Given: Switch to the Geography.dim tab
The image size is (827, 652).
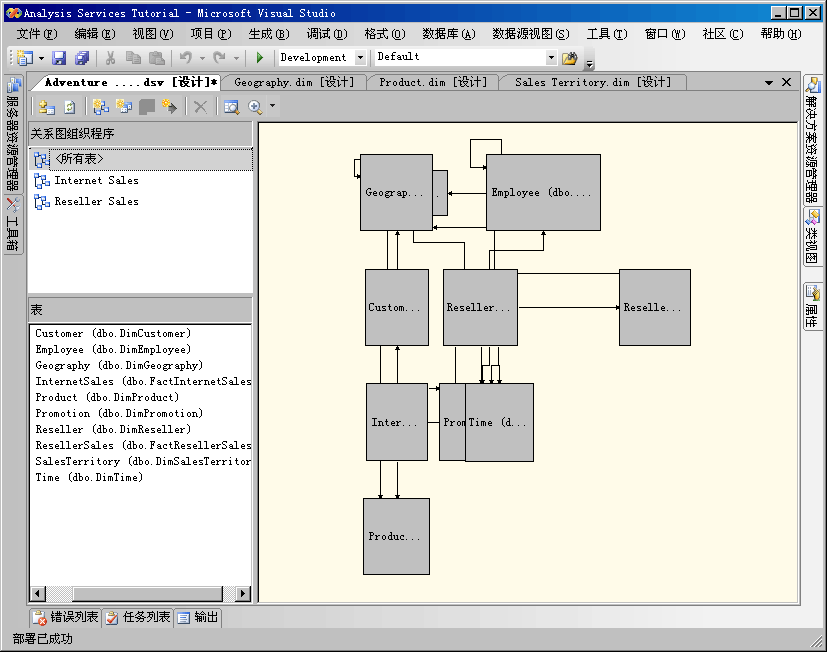Looking at the screenshot, I should click(293, 82).
